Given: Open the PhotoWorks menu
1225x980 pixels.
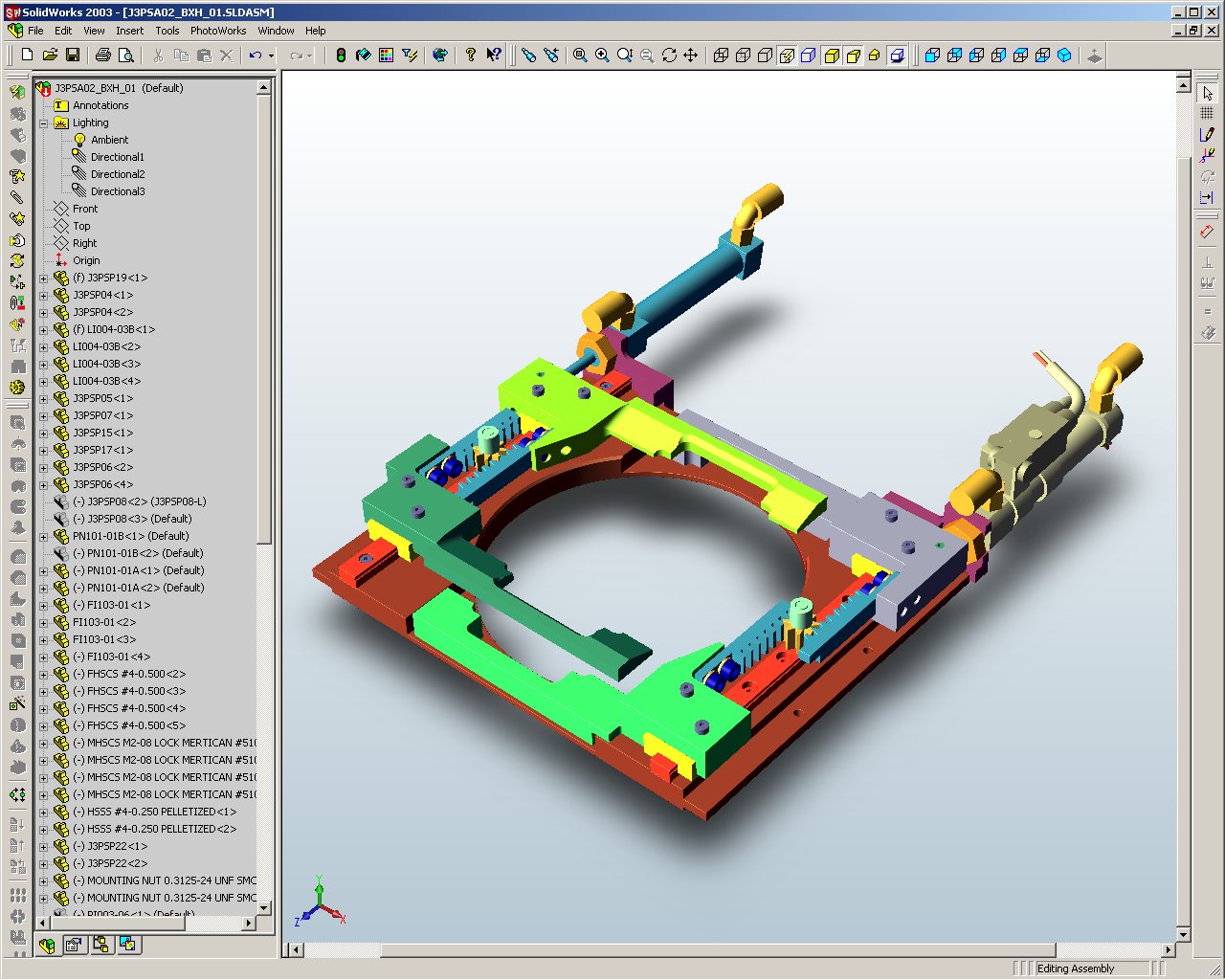Looking at the screenshot, I should click(218, 31).
